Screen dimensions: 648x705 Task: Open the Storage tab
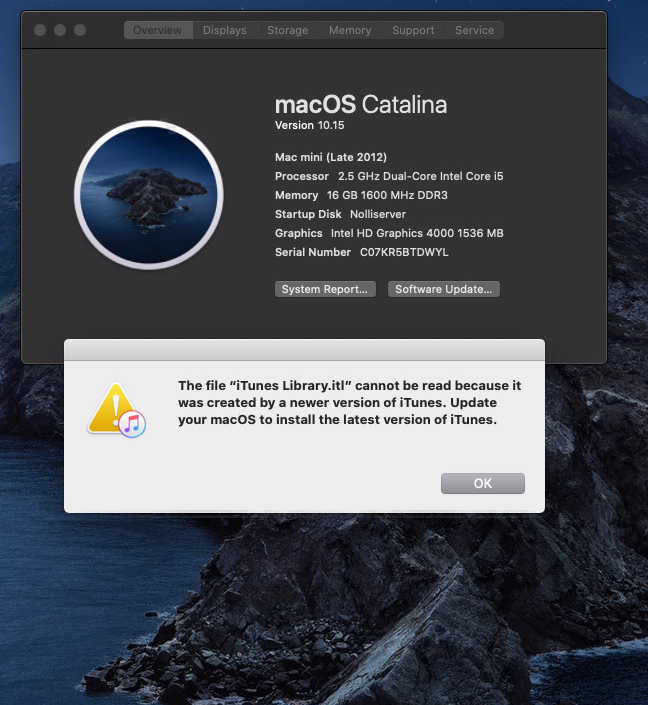point(287,30)
